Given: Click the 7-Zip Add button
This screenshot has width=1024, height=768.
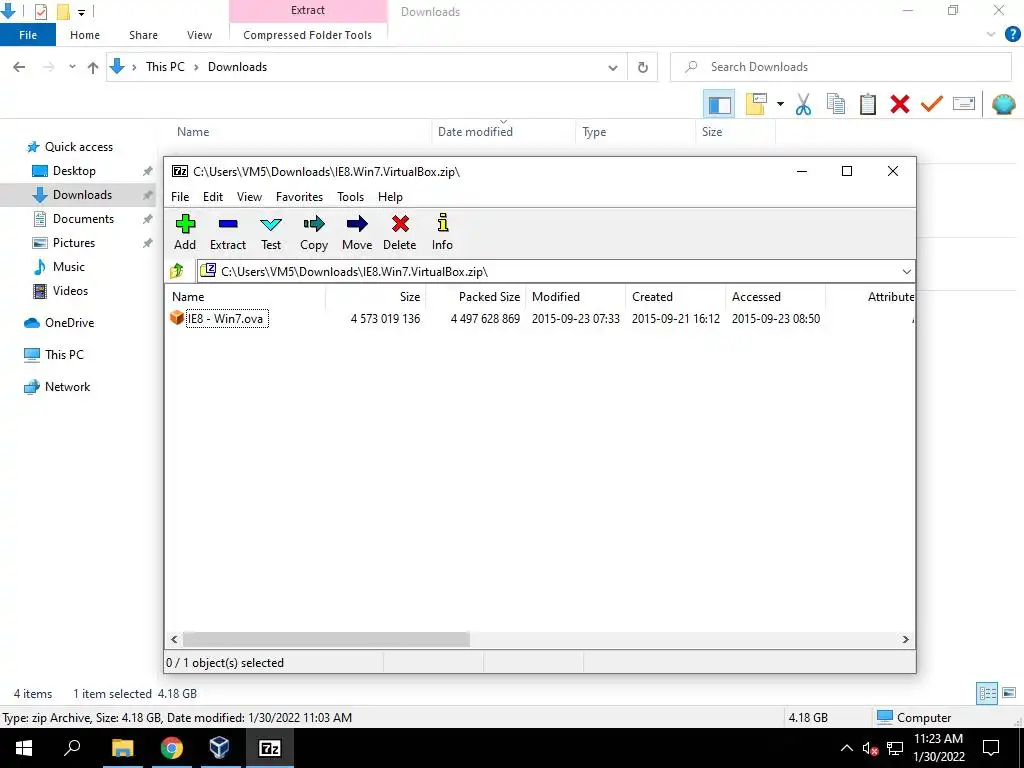Looking at the screenshot, I should coord(185,232).
